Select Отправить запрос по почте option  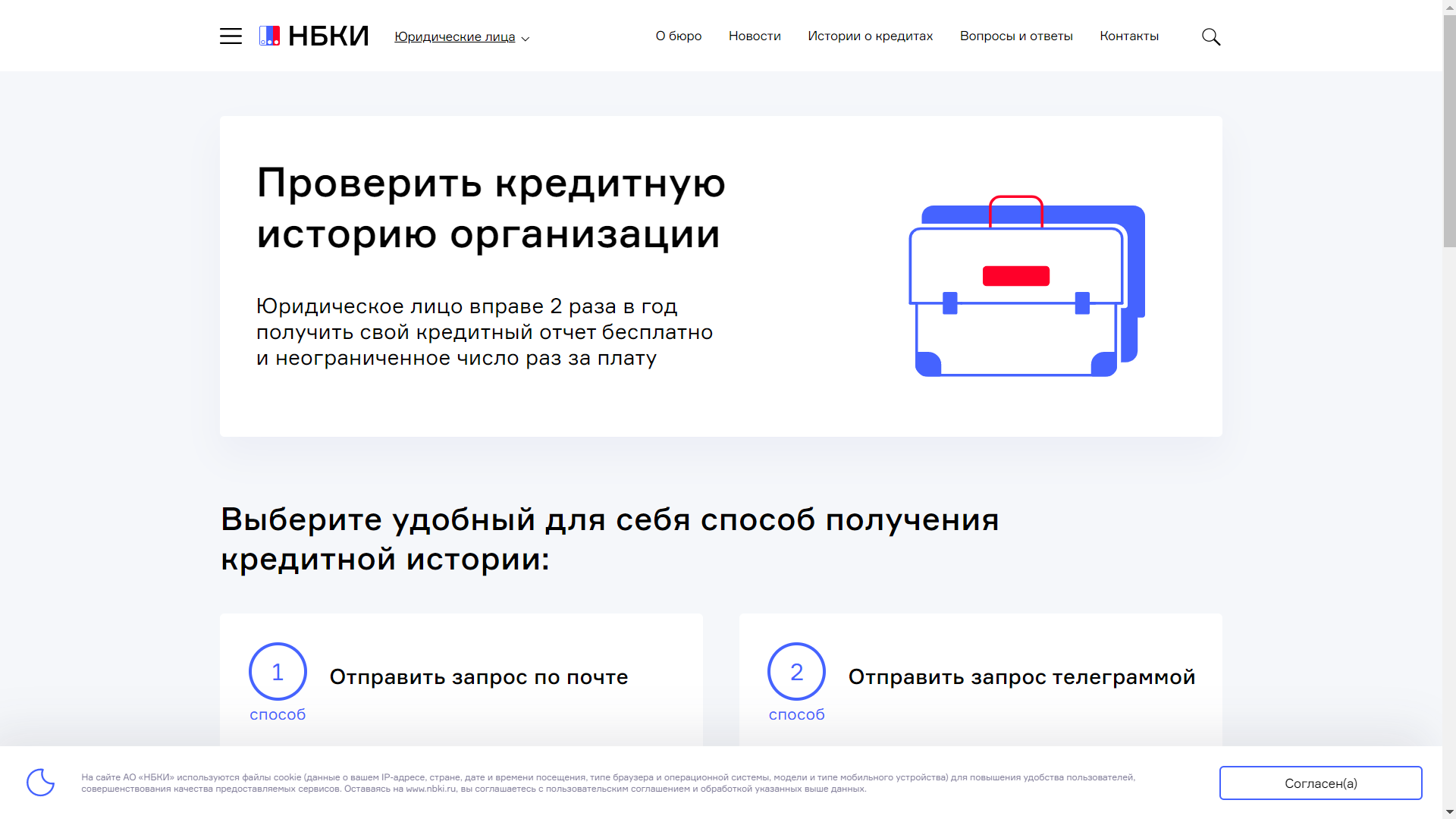click(479, 676)
